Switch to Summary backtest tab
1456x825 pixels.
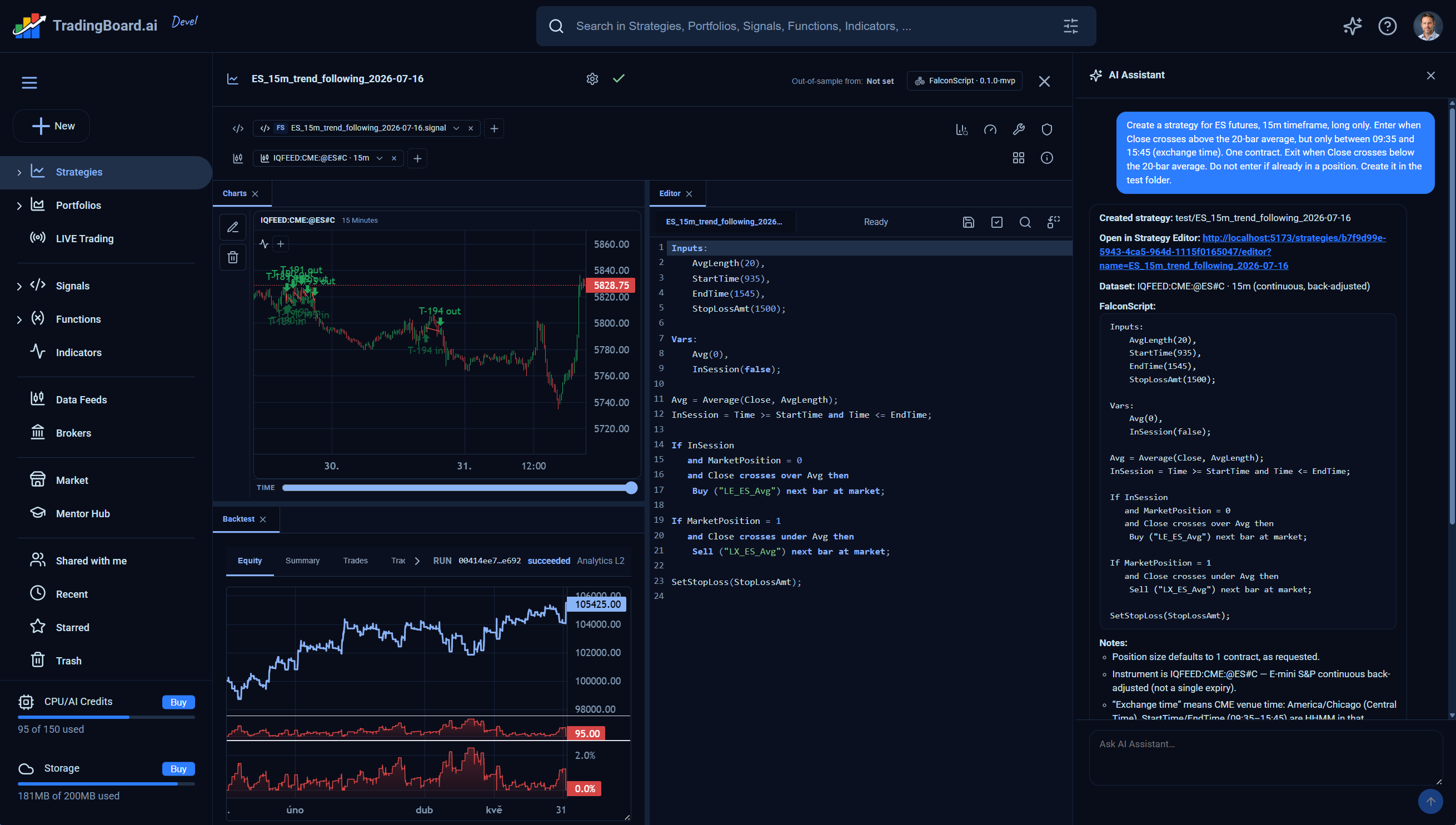tap(302, 561)
